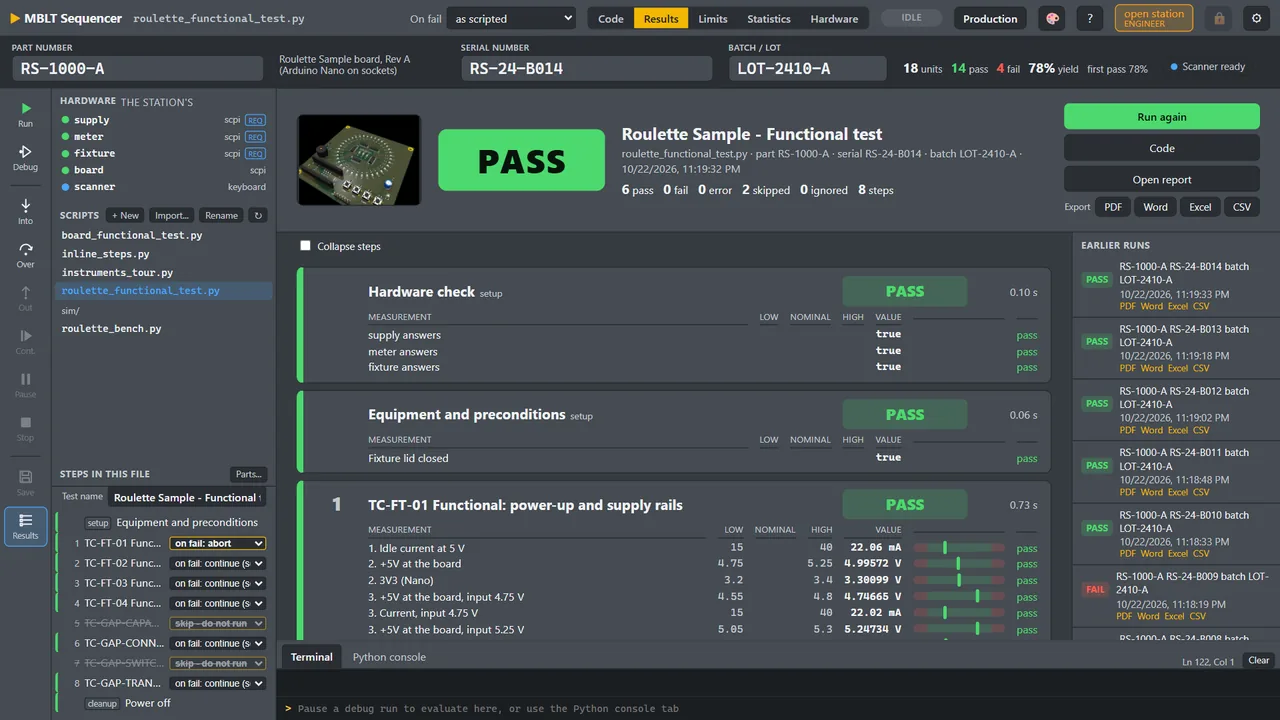
Task: Click the Rename script button
Action: [x=221, y=215]
